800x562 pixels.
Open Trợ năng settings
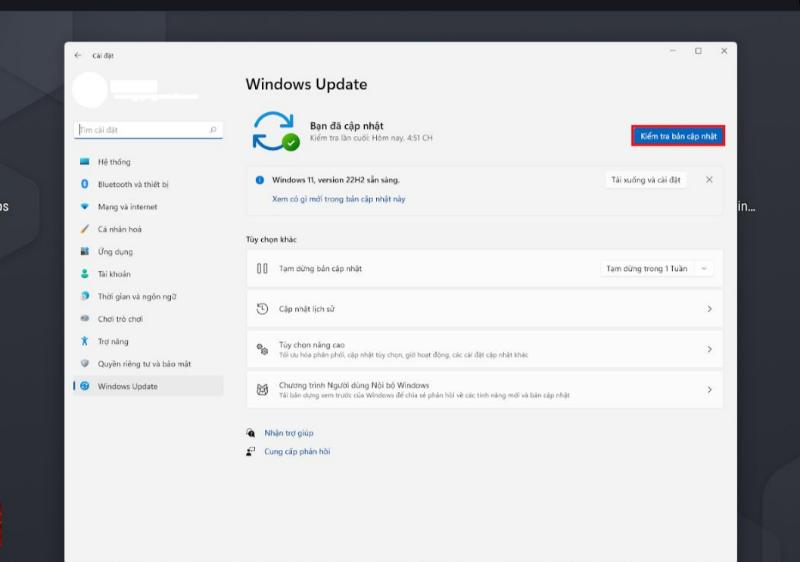click(148, 341)
